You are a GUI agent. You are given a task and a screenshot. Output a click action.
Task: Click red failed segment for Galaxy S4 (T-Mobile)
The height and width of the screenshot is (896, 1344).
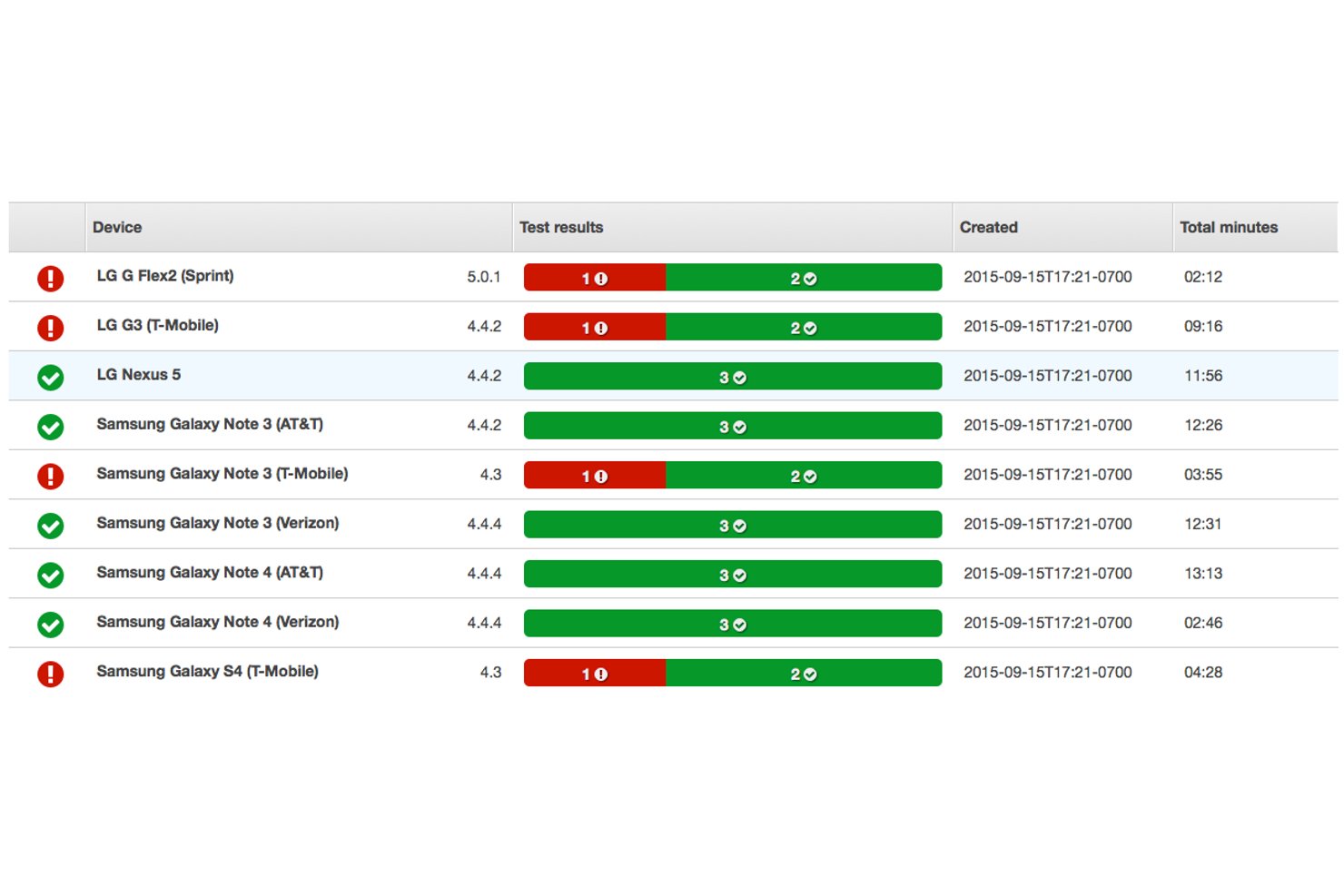[x=595, y=674]
